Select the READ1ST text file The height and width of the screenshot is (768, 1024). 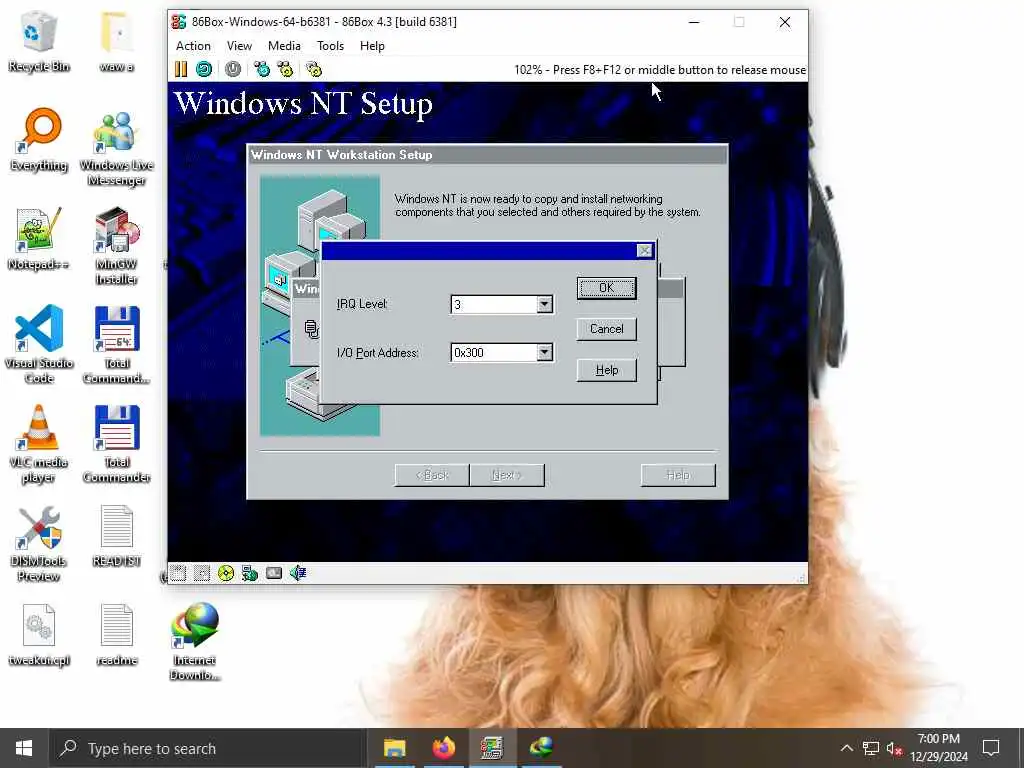[117, 536]
